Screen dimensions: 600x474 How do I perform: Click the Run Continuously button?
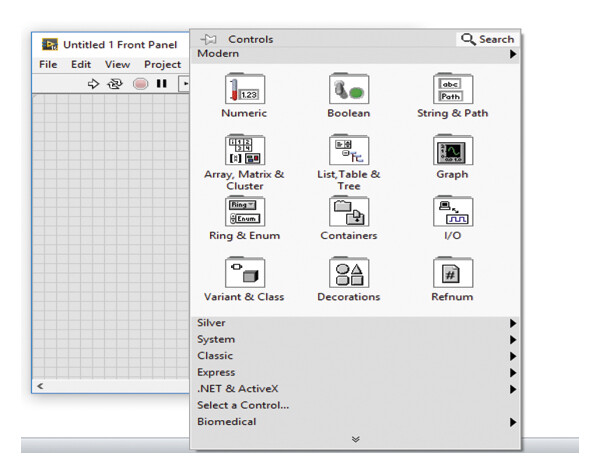115,83
